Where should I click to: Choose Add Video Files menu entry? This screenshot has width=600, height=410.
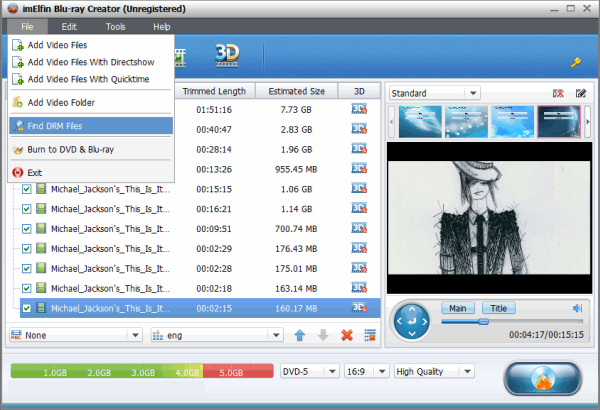point(91,45)
